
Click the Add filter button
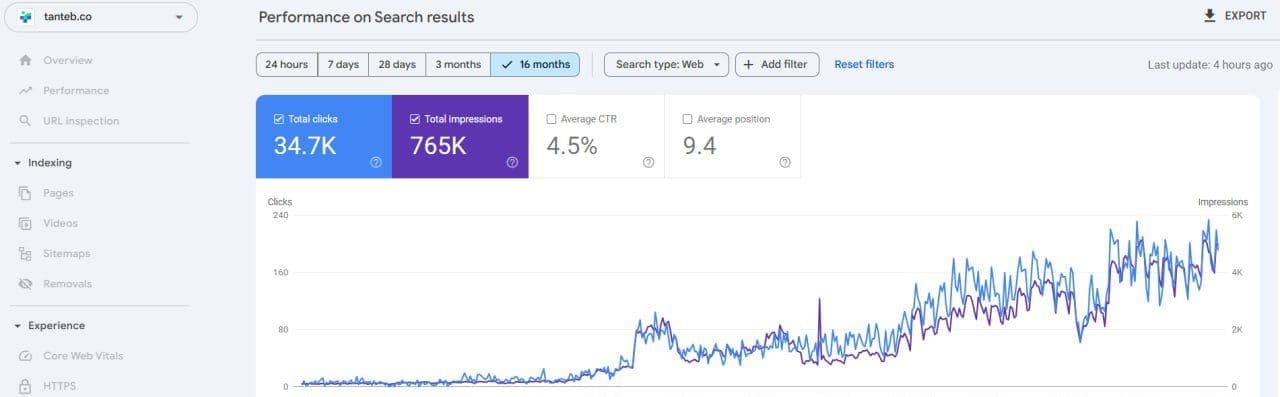(x=778, y=64)
